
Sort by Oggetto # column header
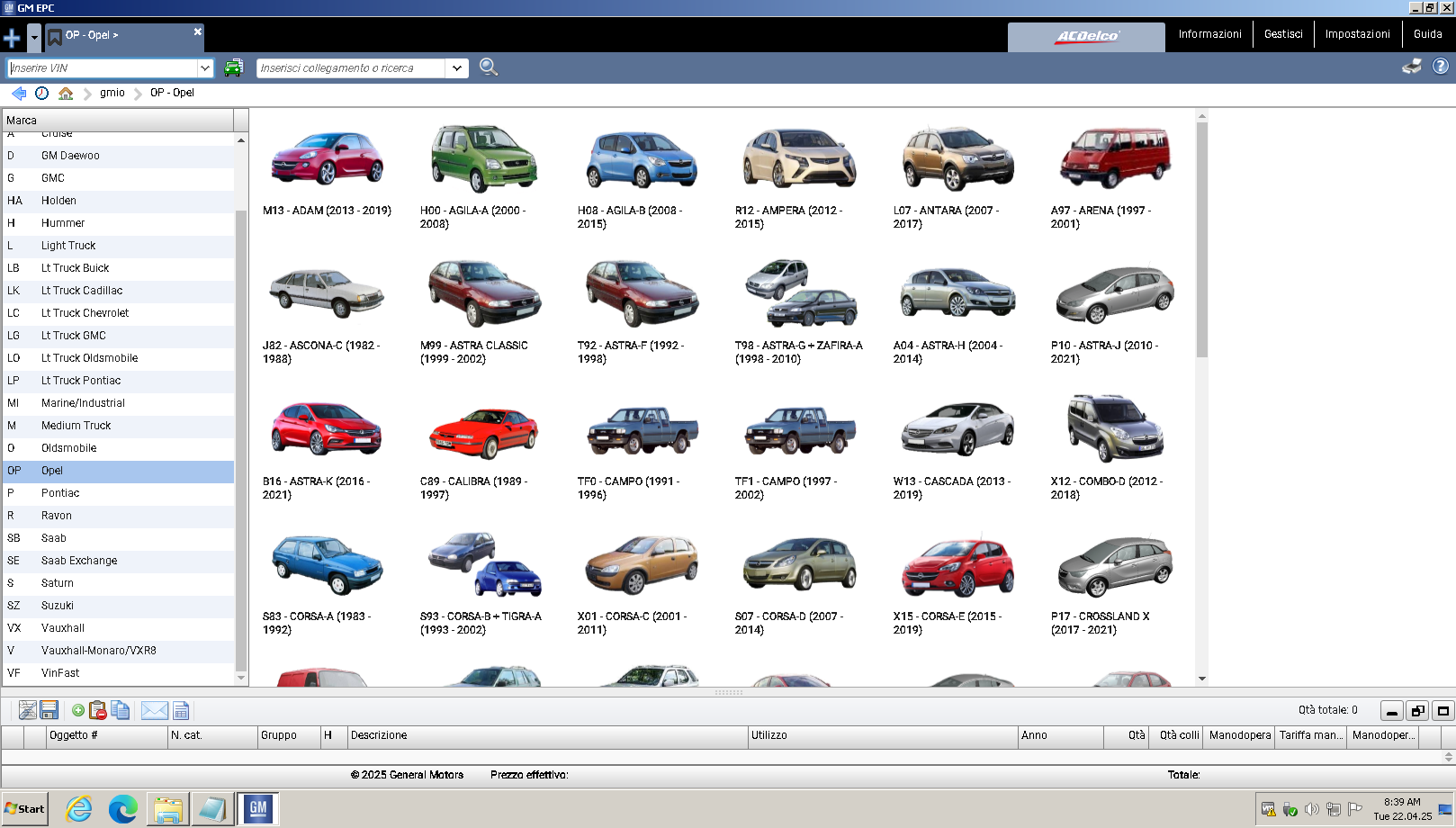click(107, 736)
